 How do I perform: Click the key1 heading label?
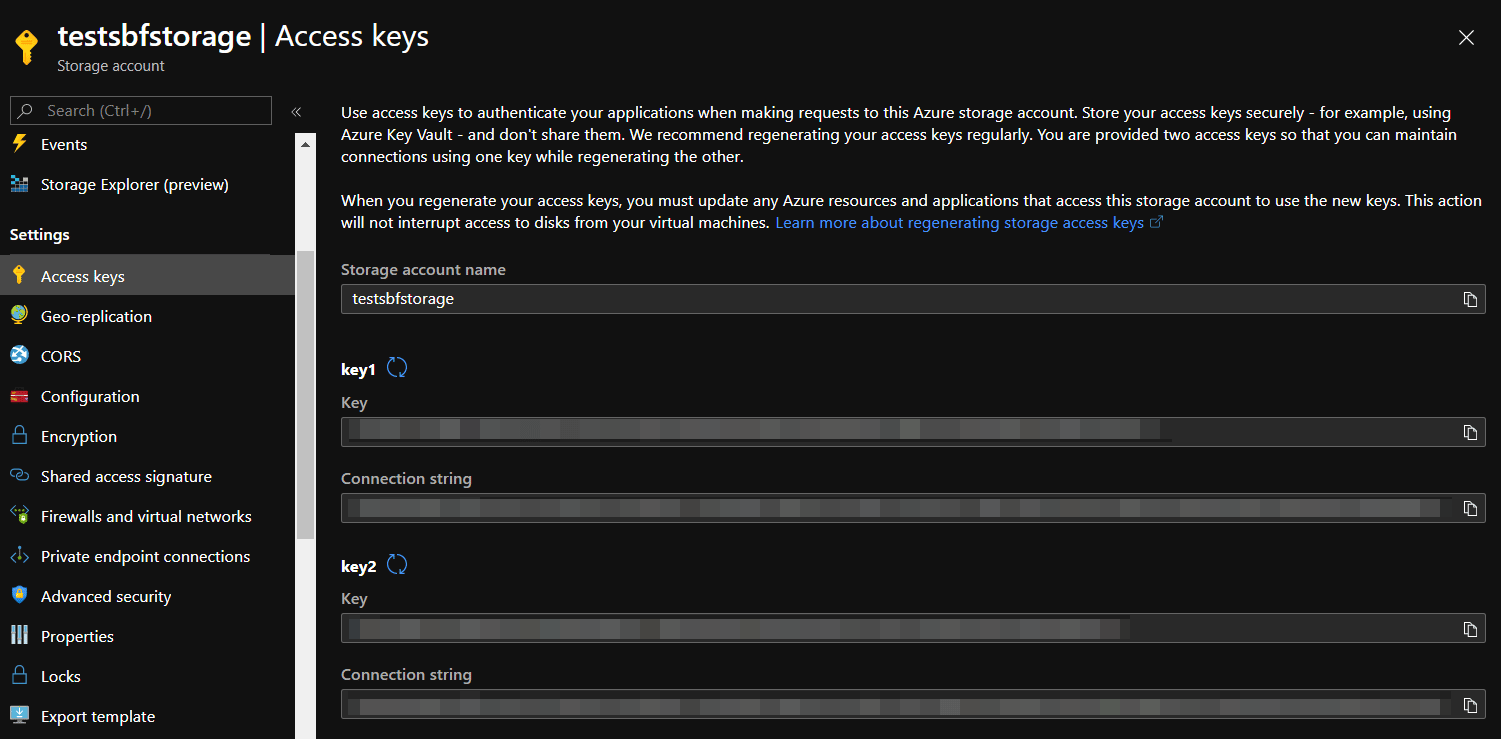[x=358, y=369]
